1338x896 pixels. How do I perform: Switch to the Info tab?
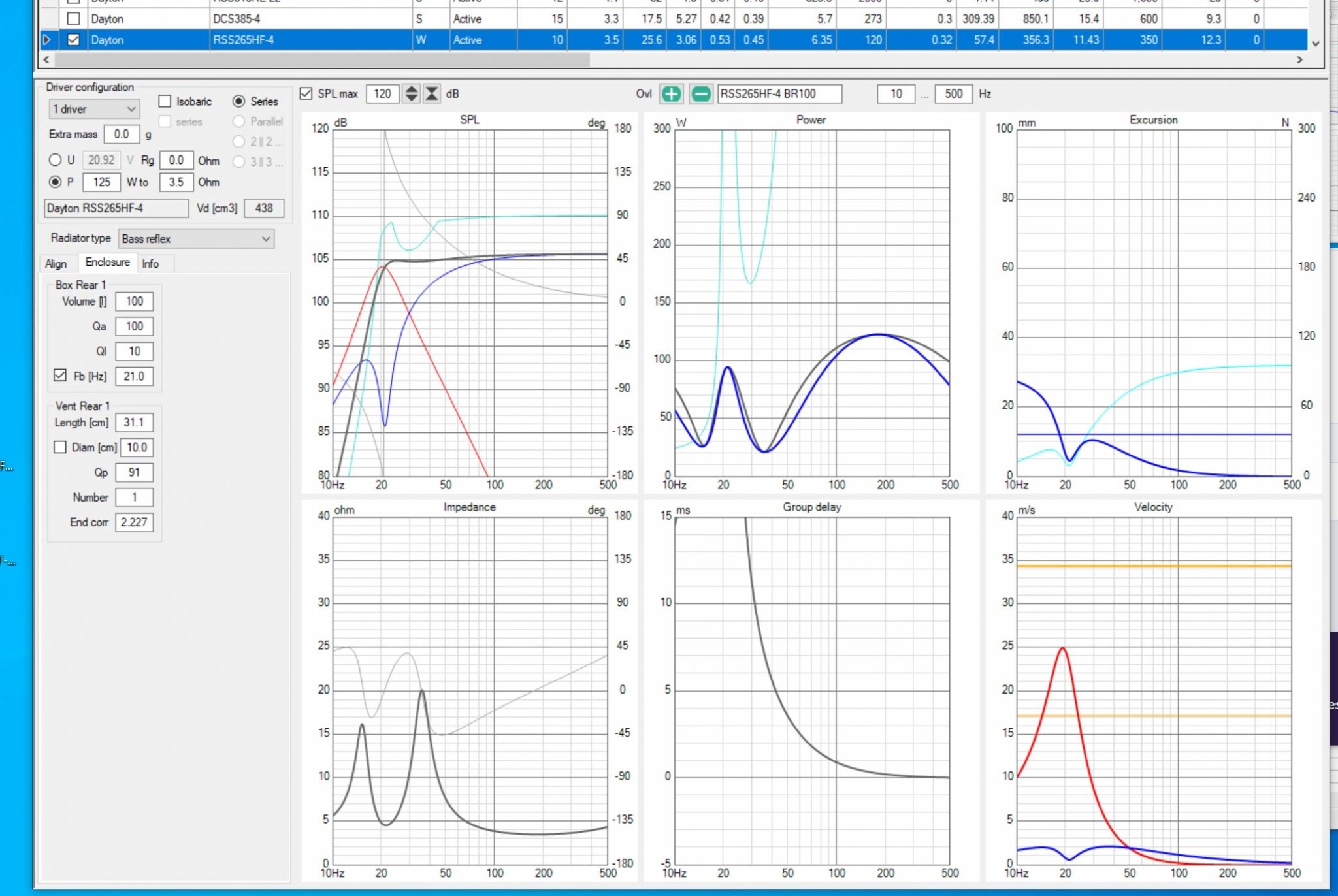pyautogui.click(x=151, y=264)
